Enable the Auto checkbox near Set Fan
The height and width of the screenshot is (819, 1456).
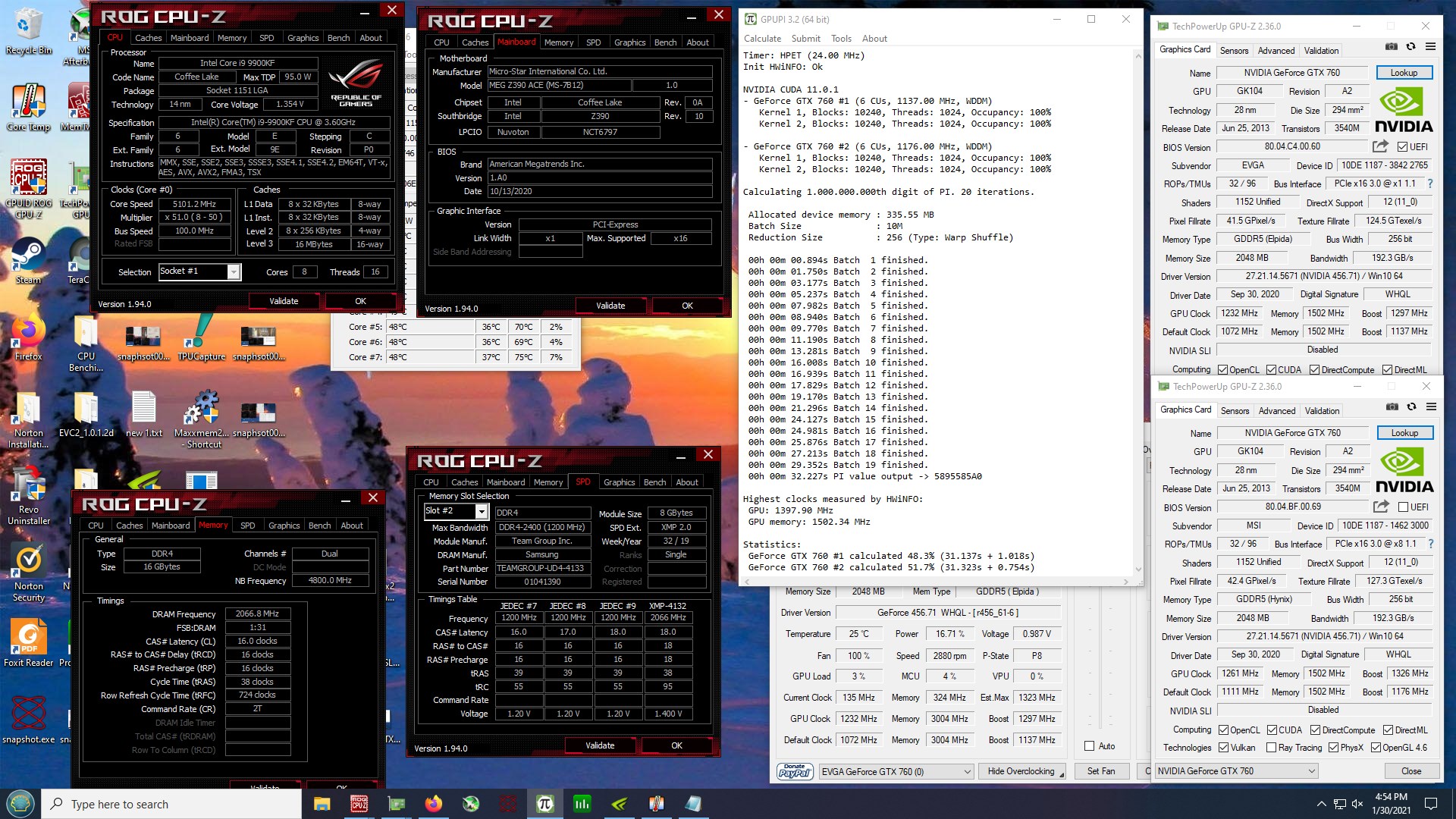pyautogui.click(x=1090, y=746)
